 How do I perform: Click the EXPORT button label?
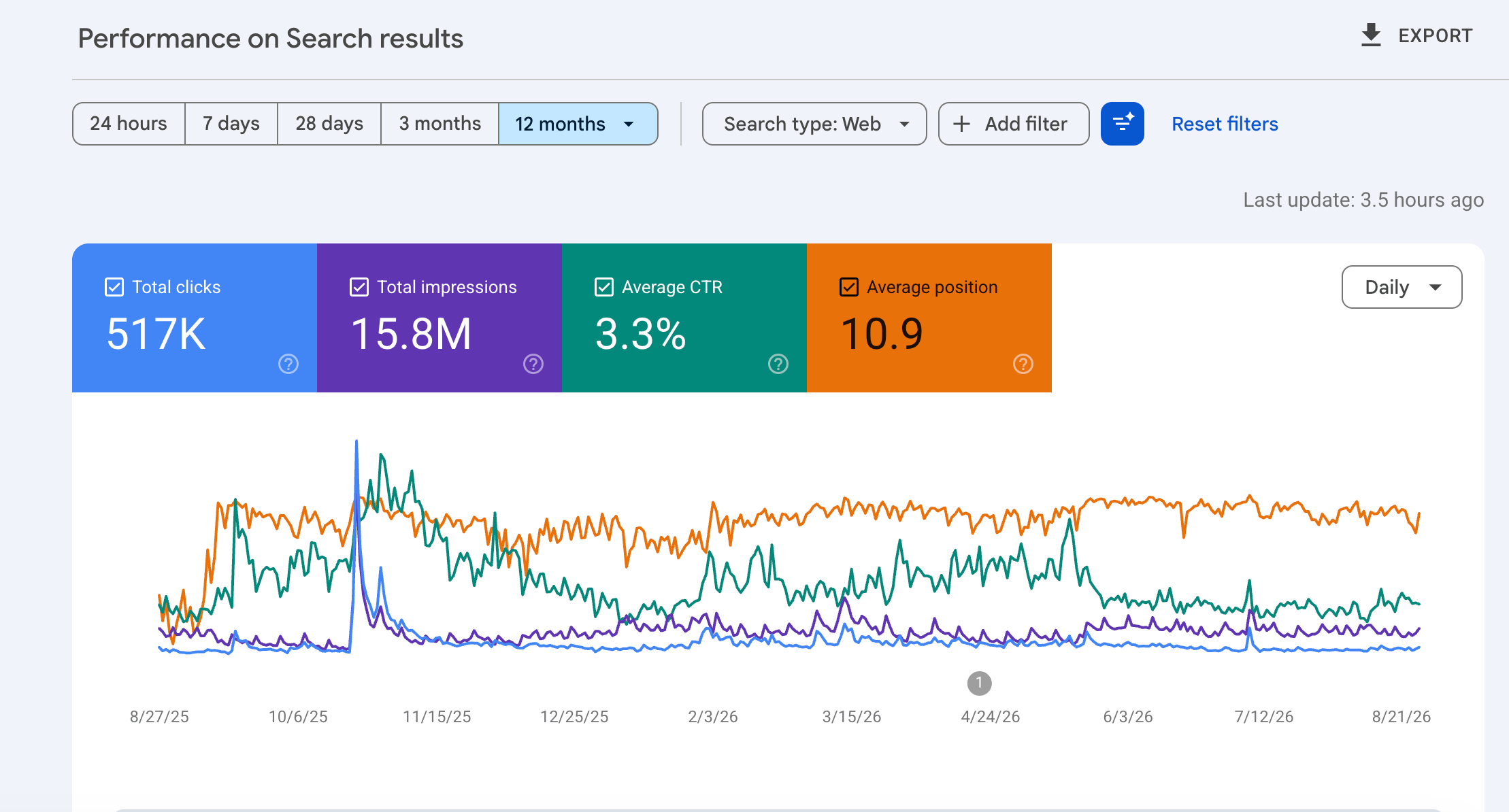(x=1436, y=35)
